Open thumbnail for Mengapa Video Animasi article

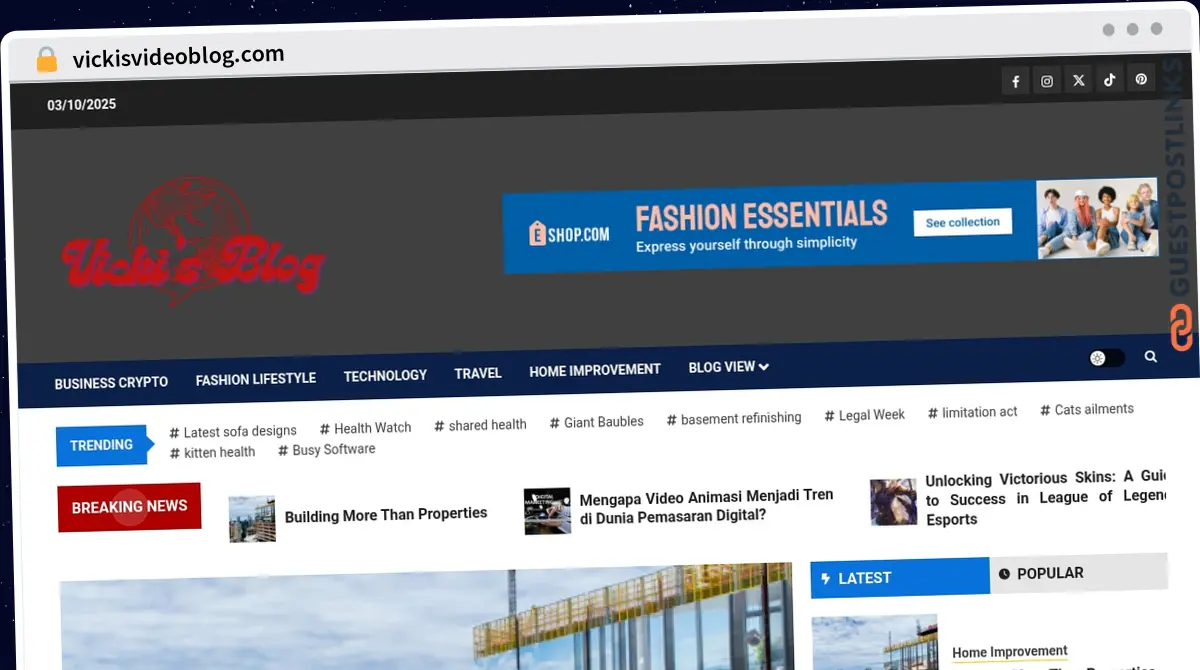(x=547, y=512)
